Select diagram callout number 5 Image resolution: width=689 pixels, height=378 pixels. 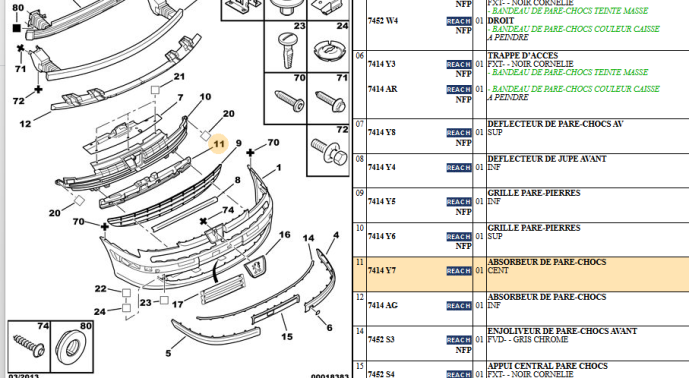[168, 353]
